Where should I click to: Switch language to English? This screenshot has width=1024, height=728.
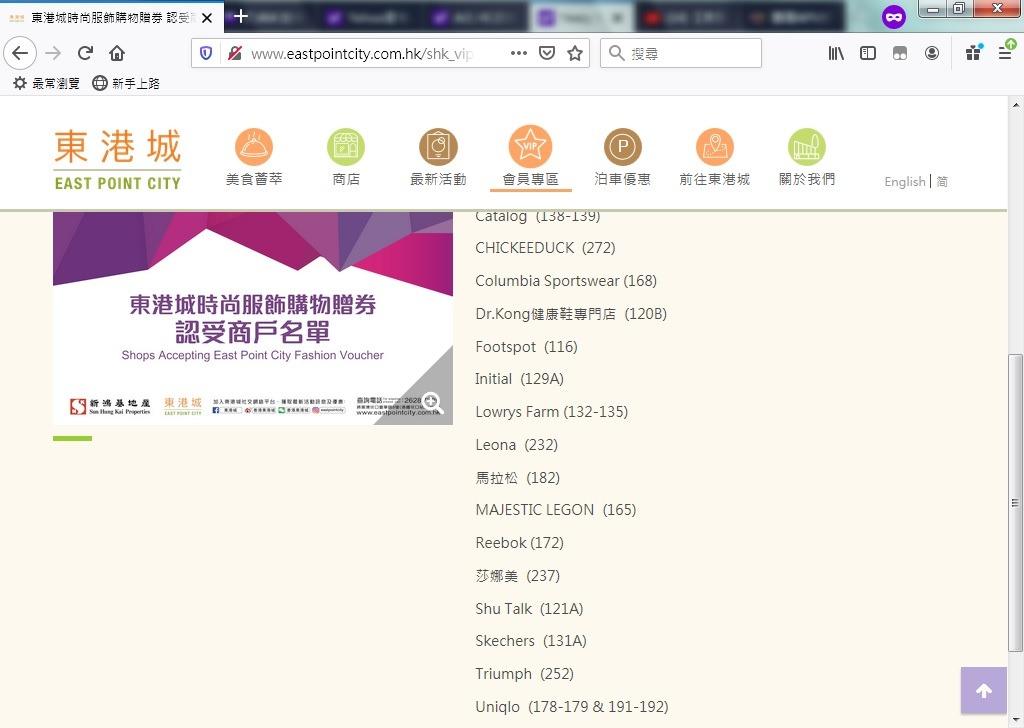[x=904, y=182]
